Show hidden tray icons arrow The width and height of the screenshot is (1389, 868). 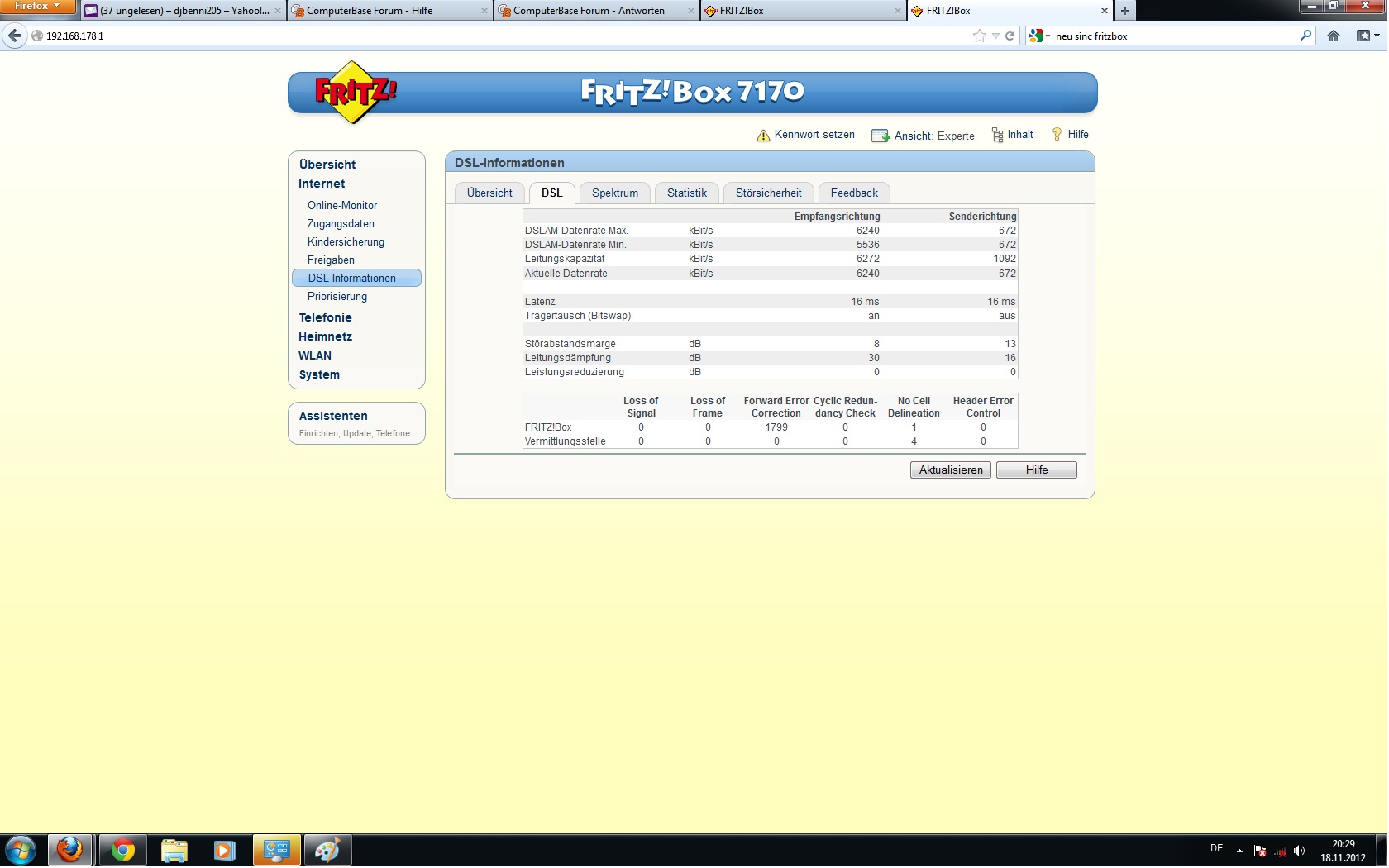[1239, 851]
